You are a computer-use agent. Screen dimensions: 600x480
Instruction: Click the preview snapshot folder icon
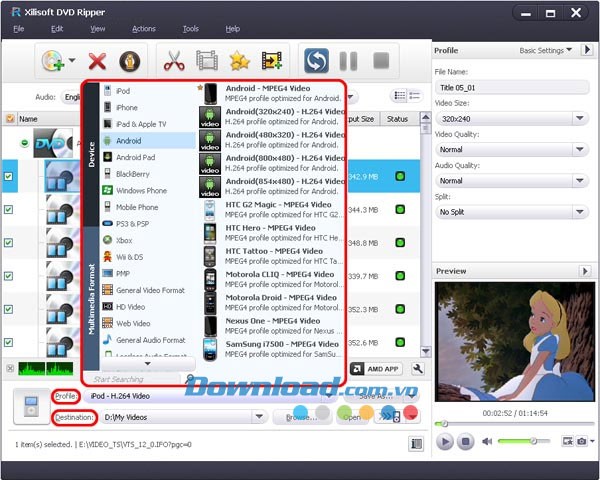coord(567,441)
